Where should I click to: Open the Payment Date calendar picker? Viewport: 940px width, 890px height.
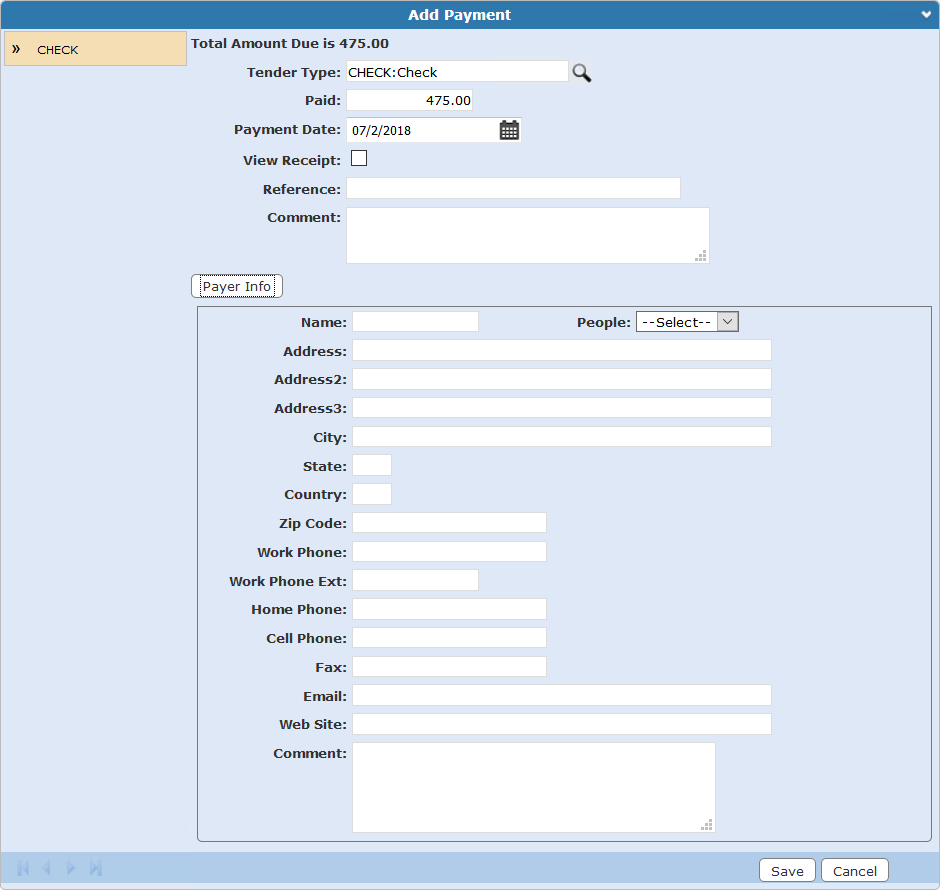[509, 130]
